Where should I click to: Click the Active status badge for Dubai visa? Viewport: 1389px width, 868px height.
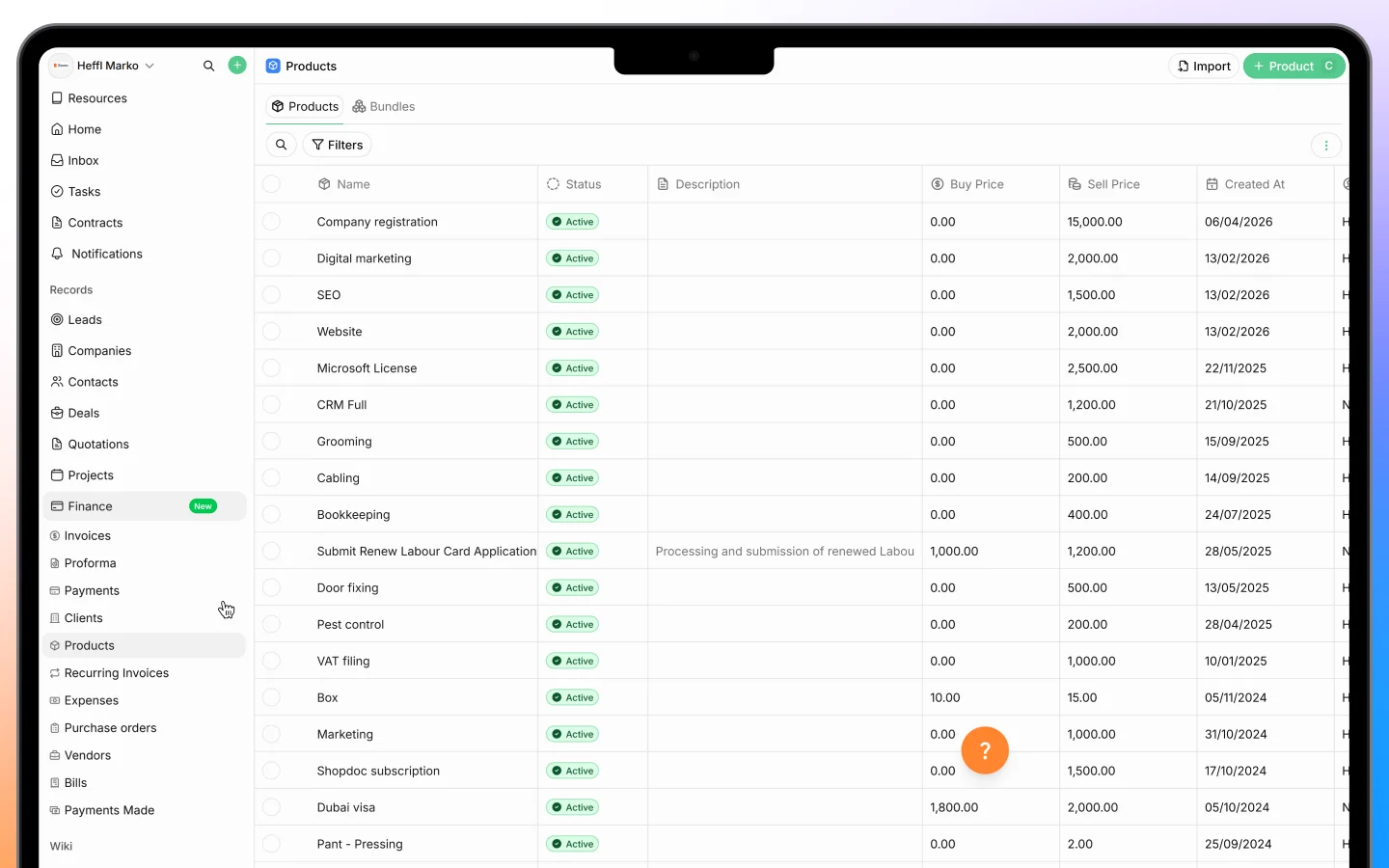(573, 808)
